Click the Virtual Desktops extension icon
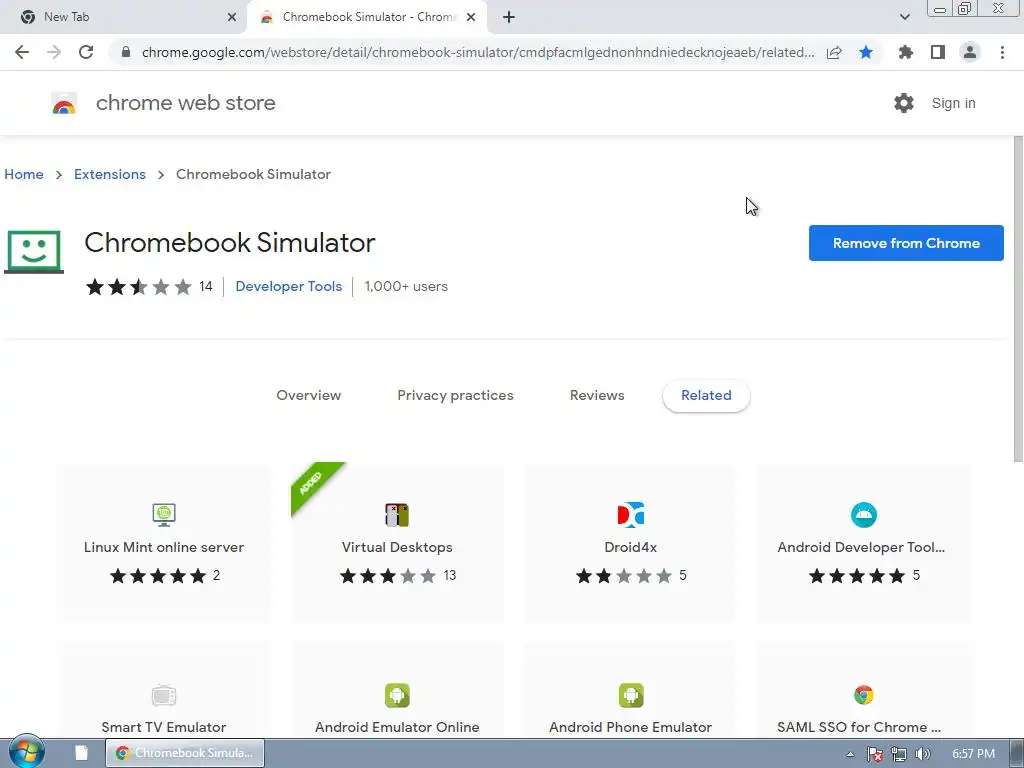 [x=397, y=515]
